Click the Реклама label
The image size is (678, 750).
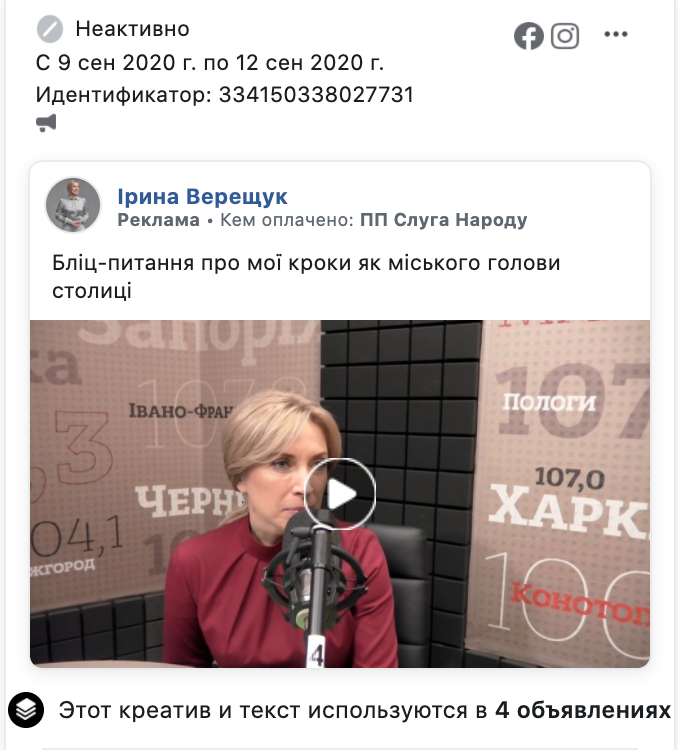[x=158, y=220]
